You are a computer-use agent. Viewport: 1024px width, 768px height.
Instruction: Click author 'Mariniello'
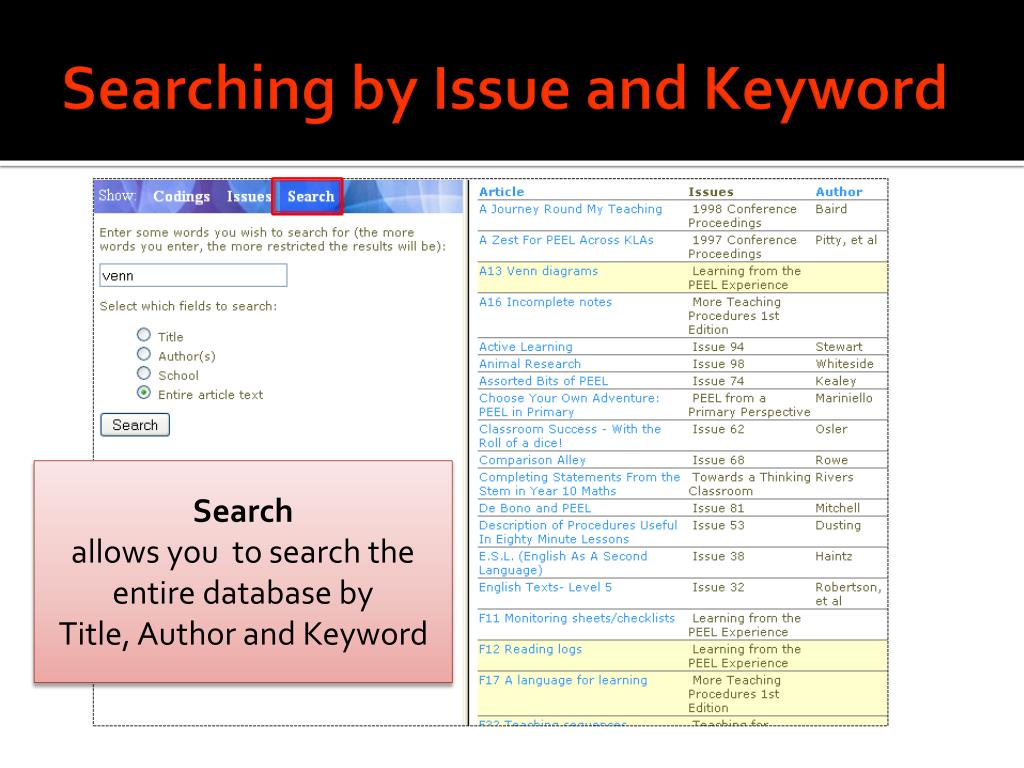tap(844, 398)
